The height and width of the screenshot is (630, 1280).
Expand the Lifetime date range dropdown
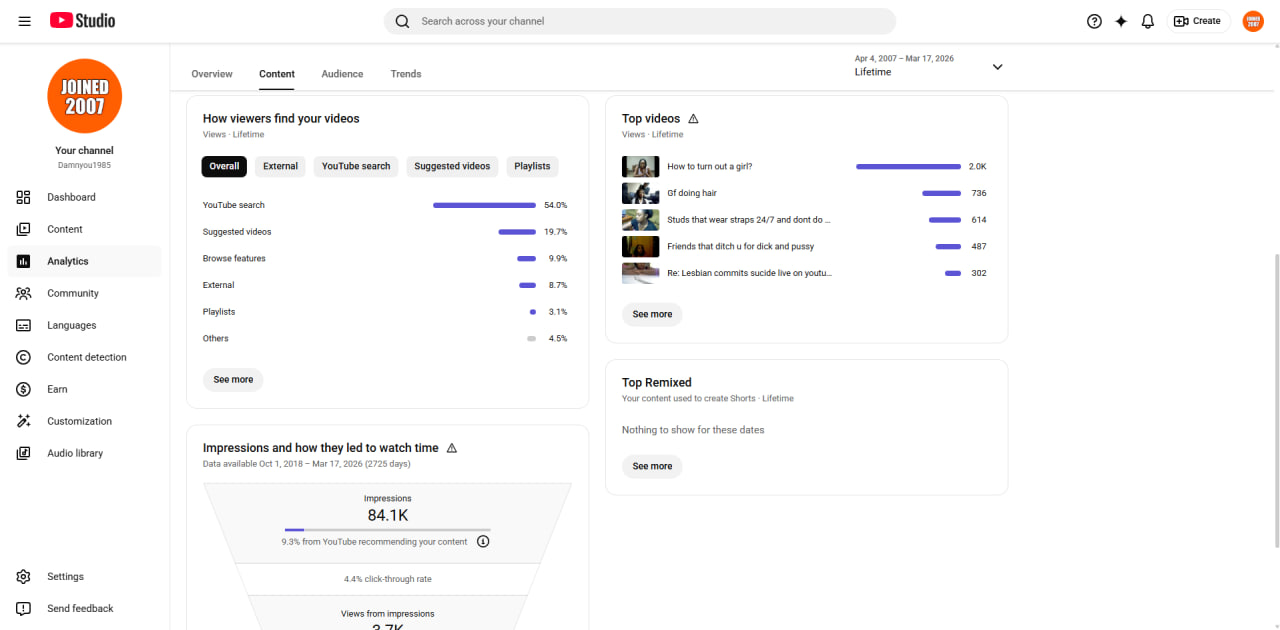[x=997, y=67]
